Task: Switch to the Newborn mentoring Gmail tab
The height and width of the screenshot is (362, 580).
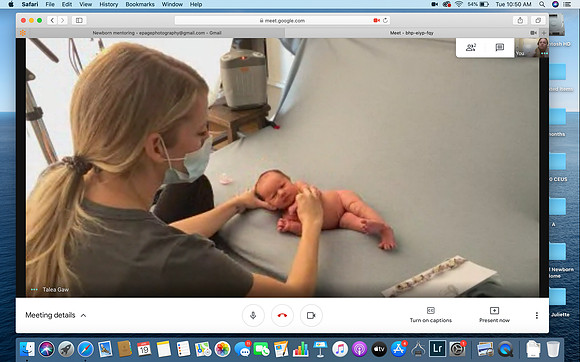Action: click(157, 33)
